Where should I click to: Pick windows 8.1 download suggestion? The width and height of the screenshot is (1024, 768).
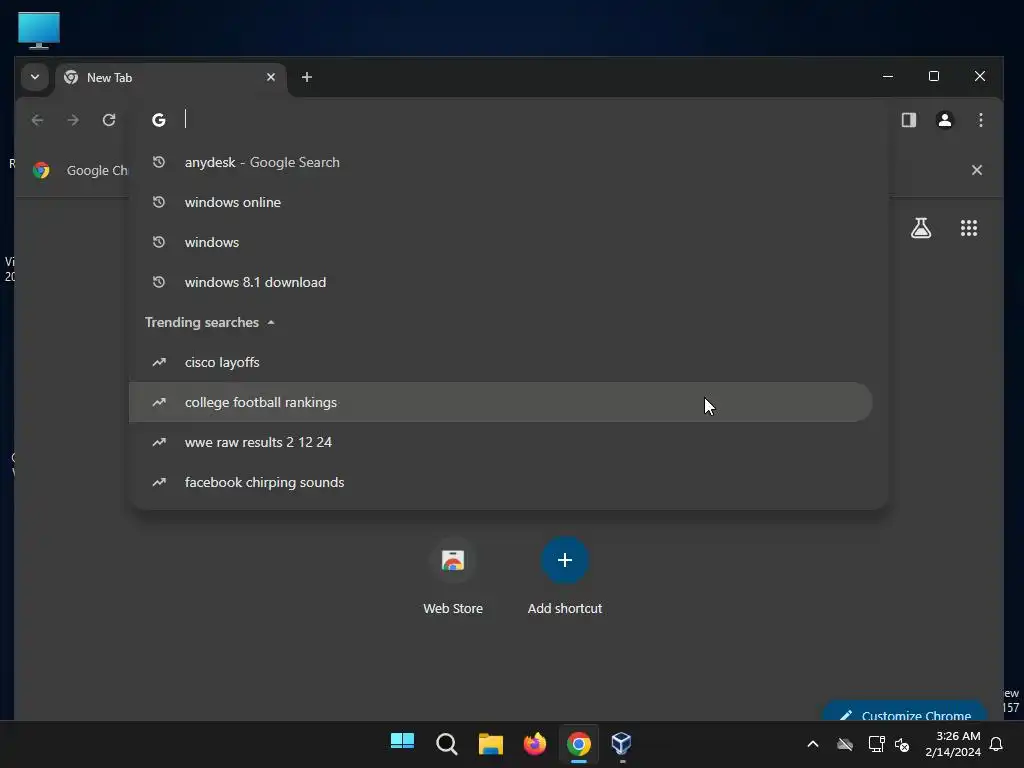point(501,282)
